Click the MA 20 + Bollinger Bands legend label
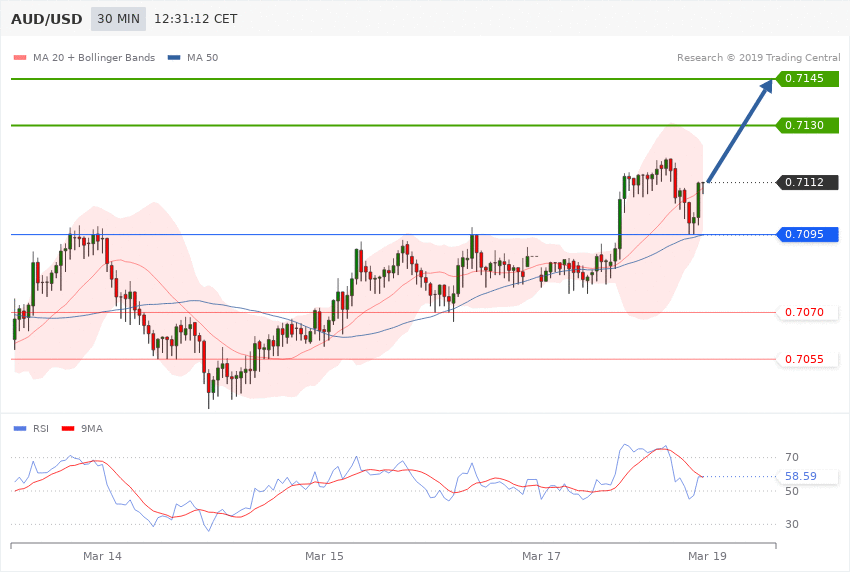This screenshot has width=850, height=576. click(x=94, y=57)
